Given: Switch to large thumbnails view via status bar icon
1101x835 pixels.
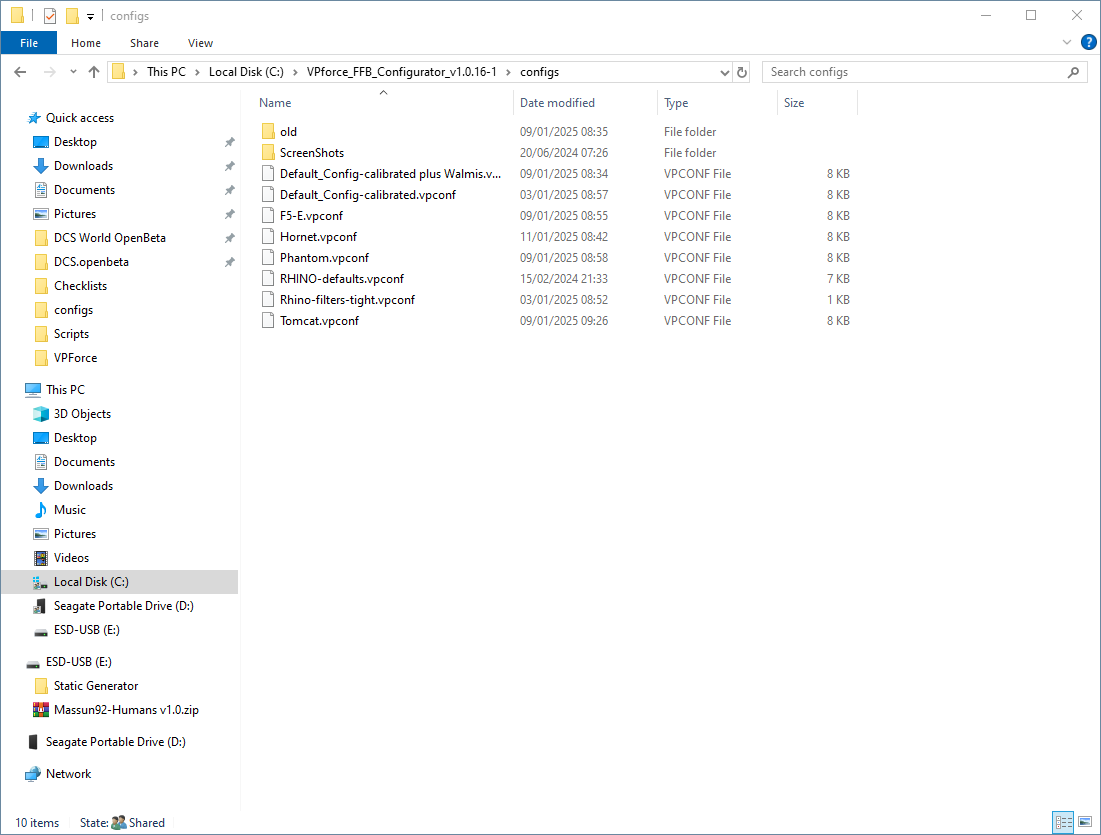Looking at the screenshot, I should [x=1086, y=821].
